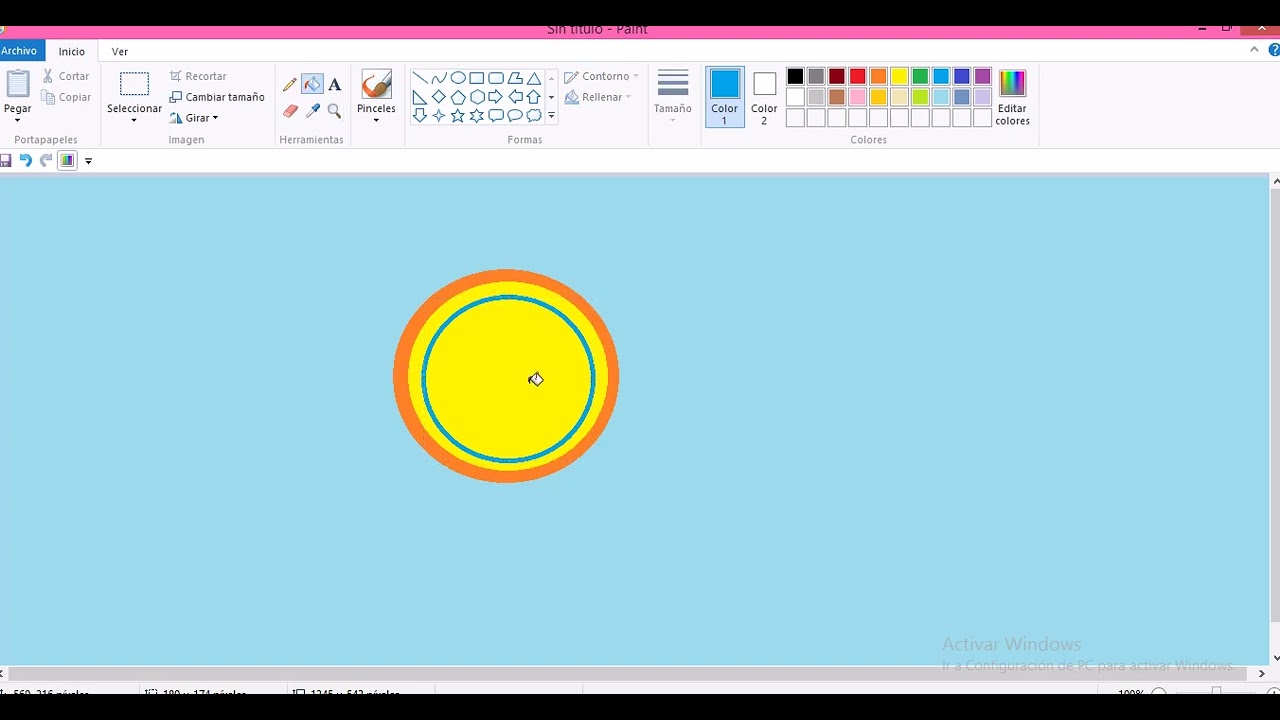The width and height of the screenshot is (1280, 720).
Task: Open the Pinceles dropdown arrow
Action: click(x=376, y=121)
